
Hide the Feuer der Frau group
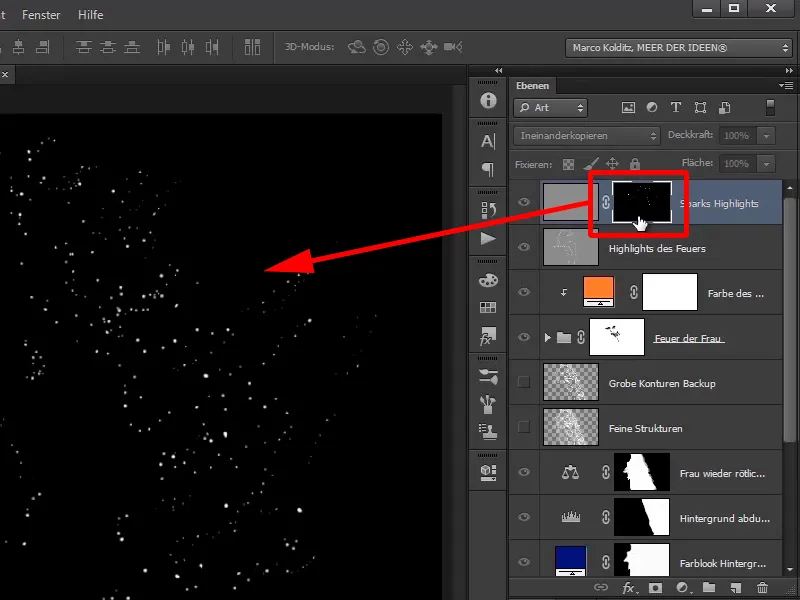pos(523,337)
